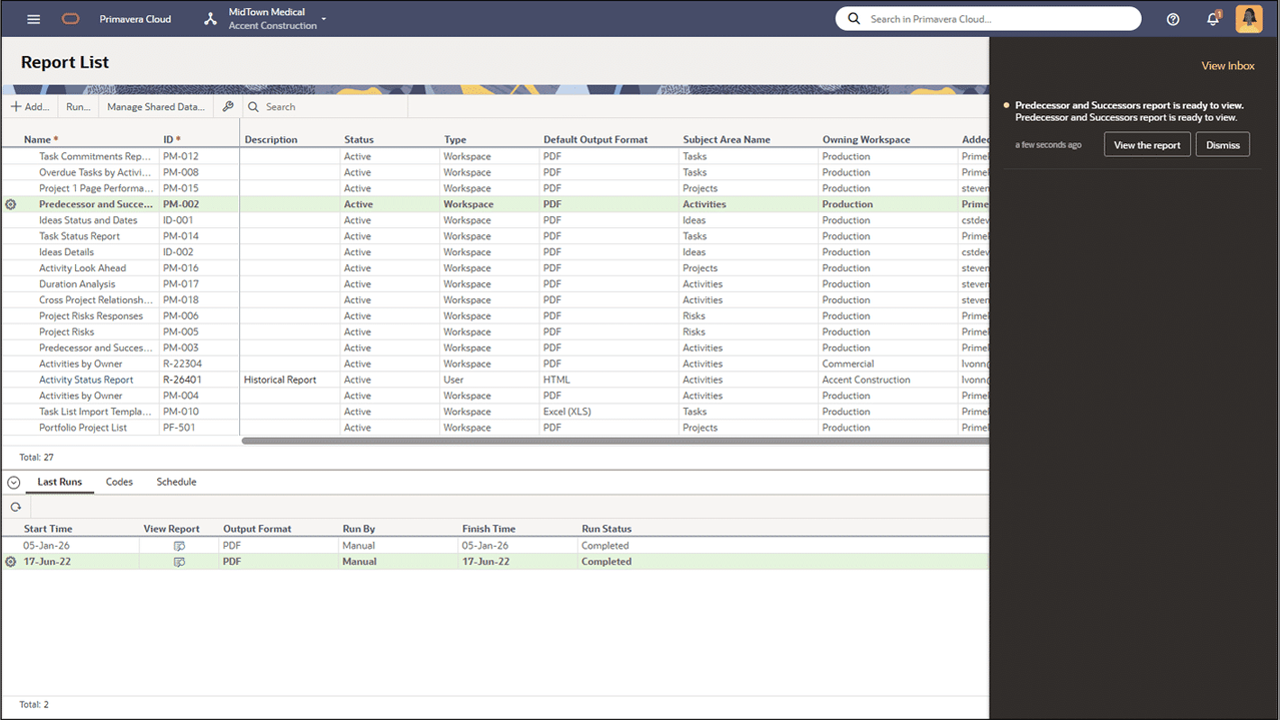Click the help question mark icon
1280x720 pixels.
pyautogui.click(x=1172, y=18)
